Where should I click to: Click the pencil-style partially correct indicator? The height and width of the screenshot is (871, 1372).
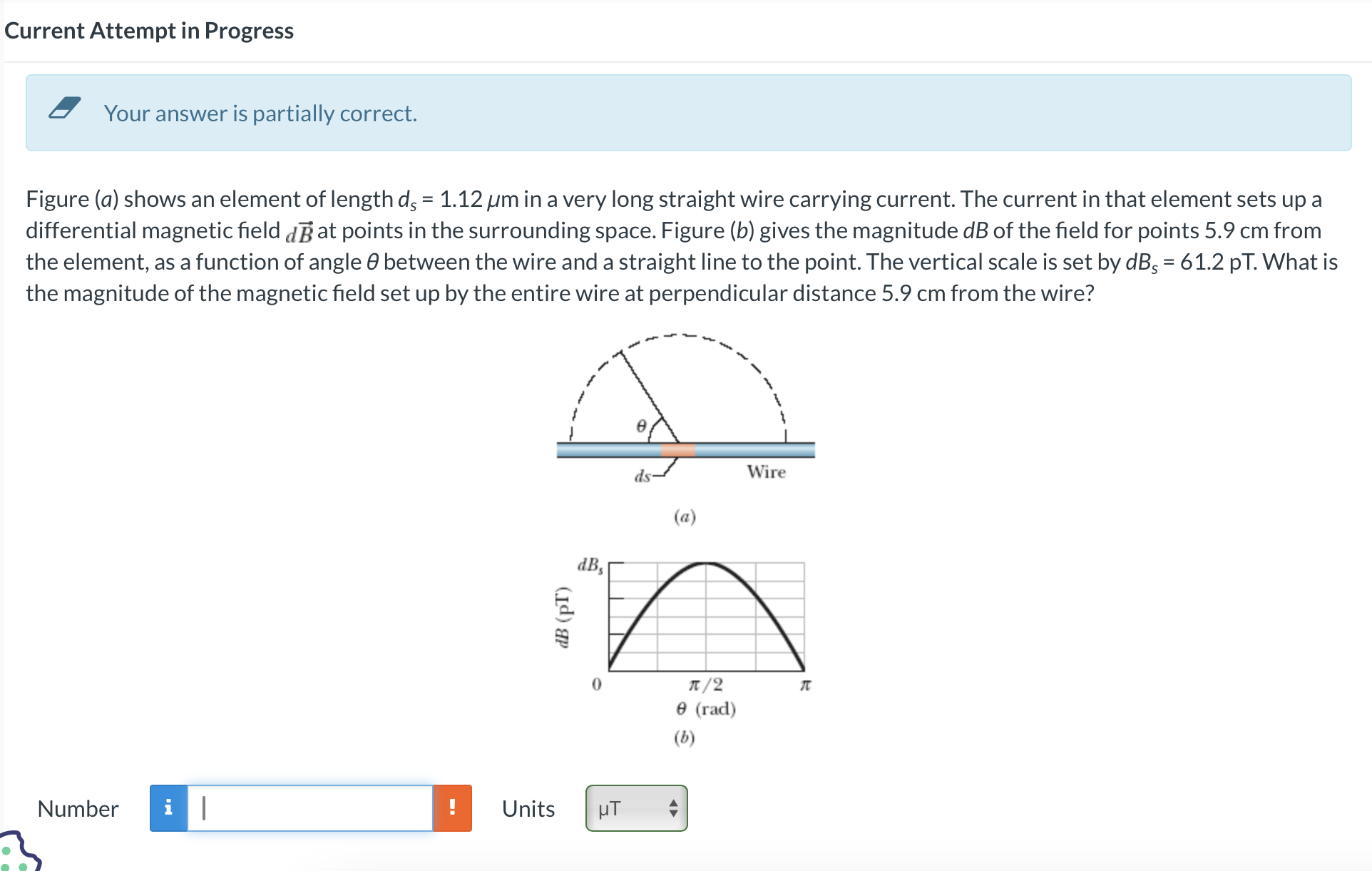pyautogui.click(x=63, y=108)
